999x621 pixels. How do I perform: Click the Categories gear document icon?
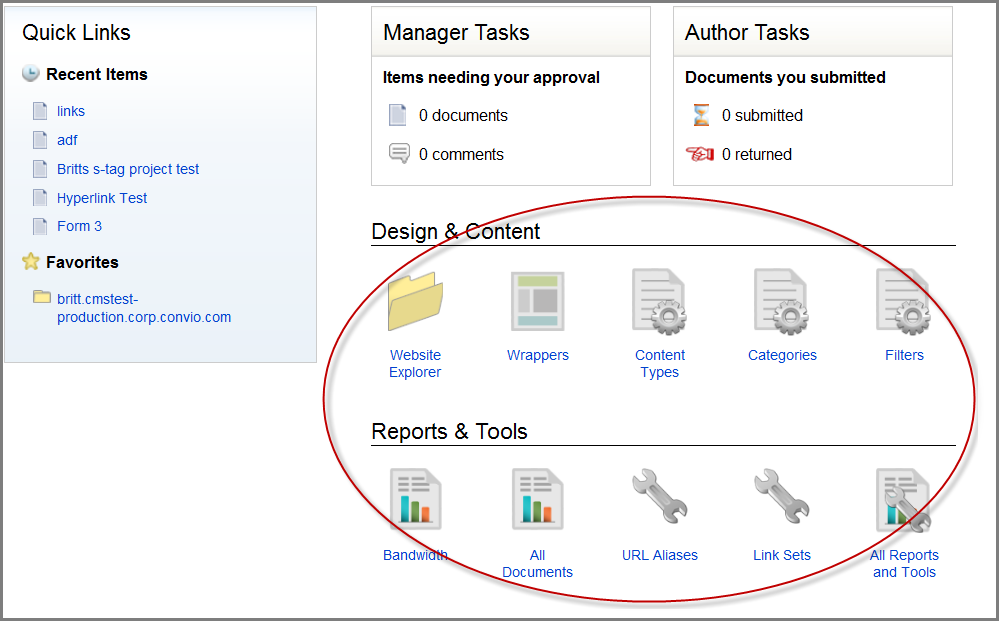point(782,301)
